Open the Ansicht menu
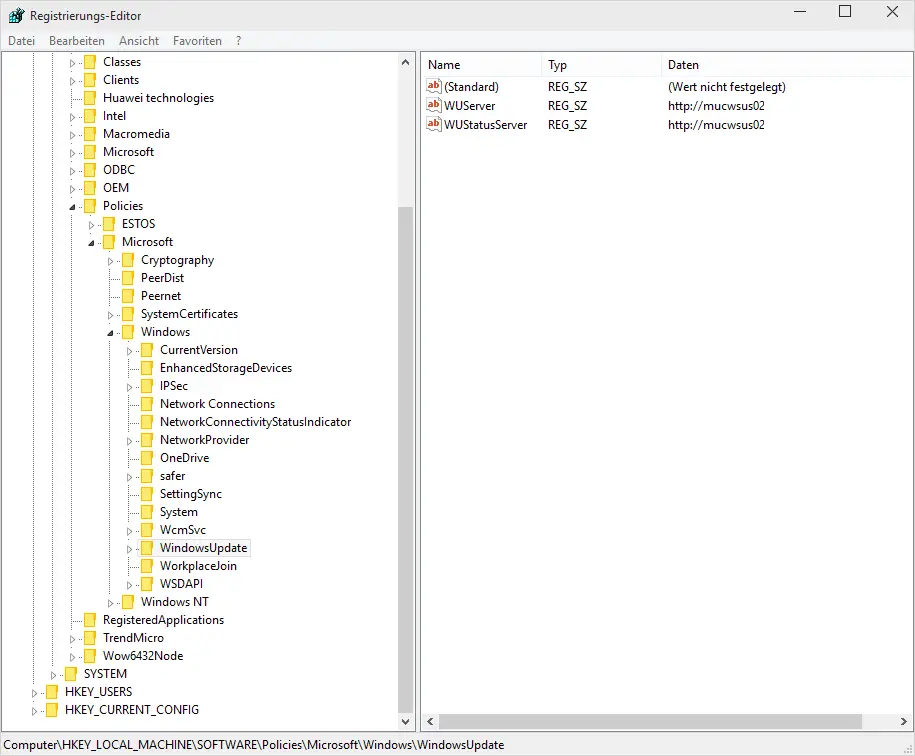 tap(139, 41)
